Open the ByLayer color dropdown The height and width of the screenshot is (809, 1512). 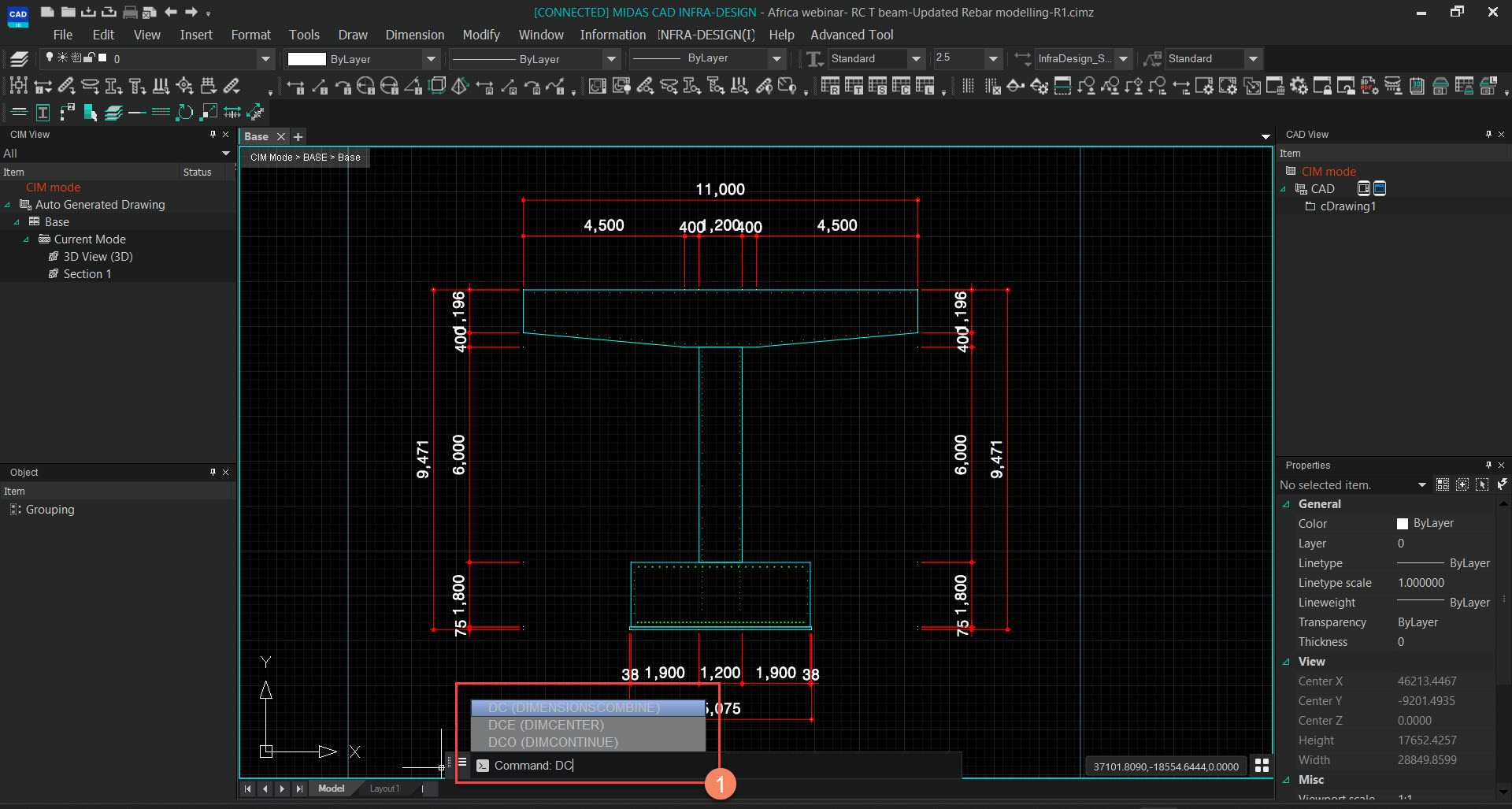click(431, 59)
